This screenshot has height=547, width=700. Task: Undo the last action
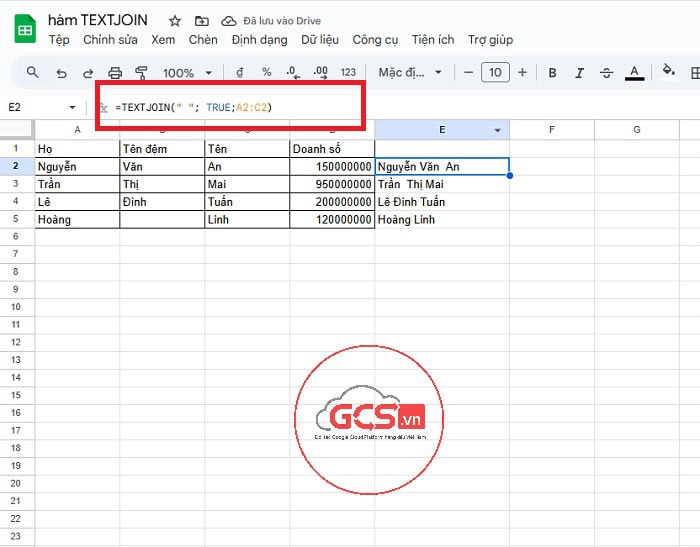tap(62, 73)
